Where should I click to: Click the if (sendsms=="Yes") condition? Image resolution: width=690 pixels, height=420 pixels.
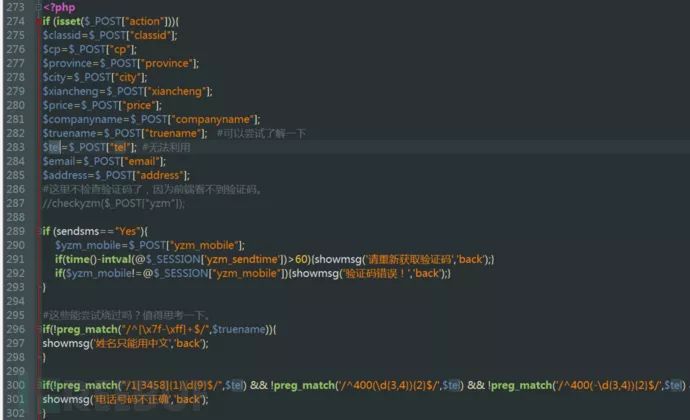click(95, 231)
